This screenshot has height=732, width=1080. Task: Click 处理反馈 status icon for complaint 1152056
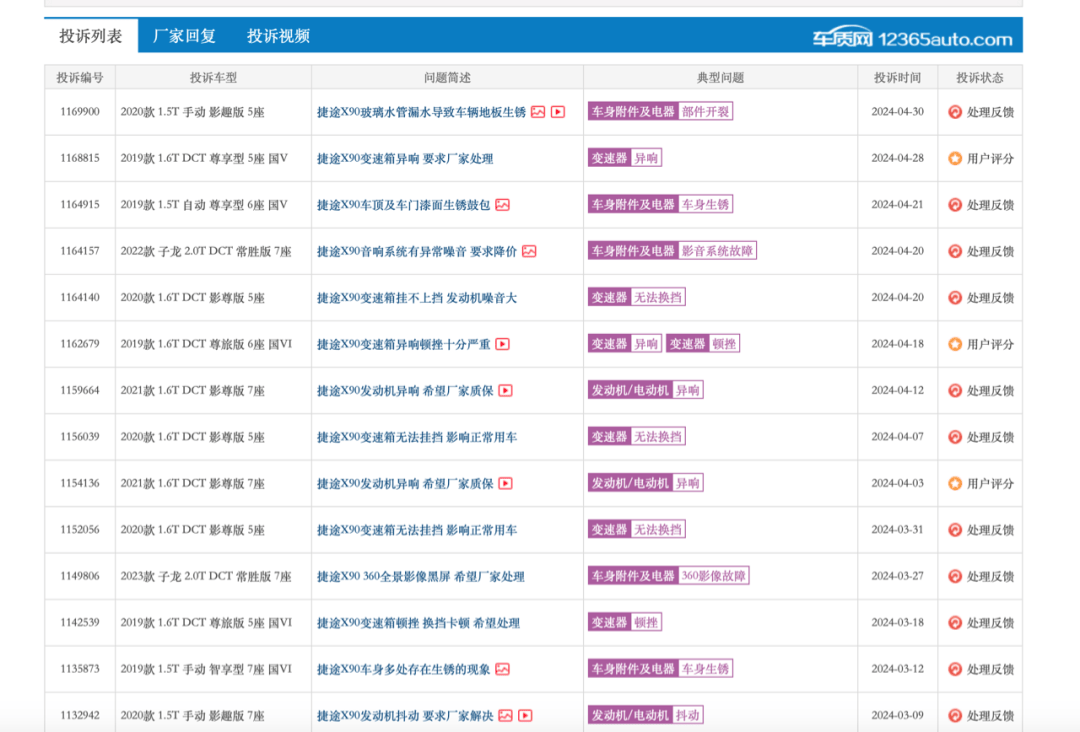click(x=955, y=530)
